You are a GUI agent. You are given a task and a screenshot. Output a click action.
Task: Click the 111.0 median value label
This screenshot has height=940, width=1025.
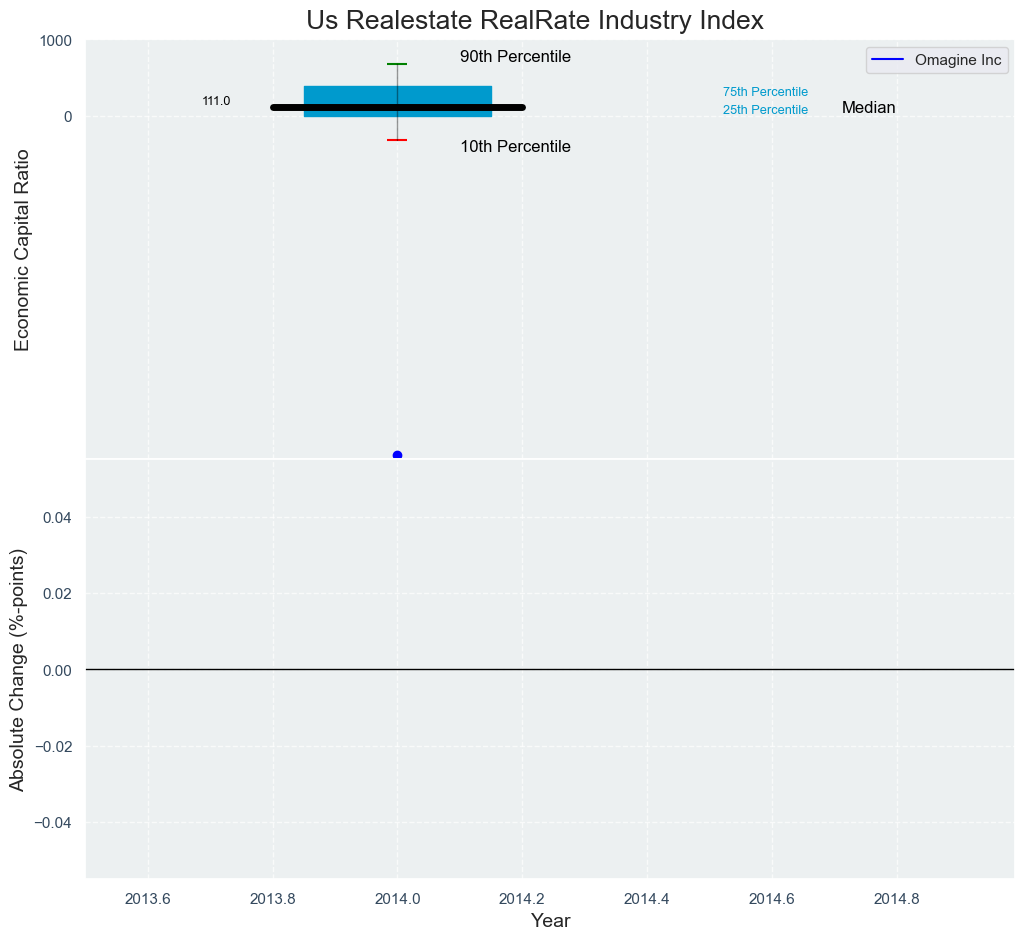point(216,101)
